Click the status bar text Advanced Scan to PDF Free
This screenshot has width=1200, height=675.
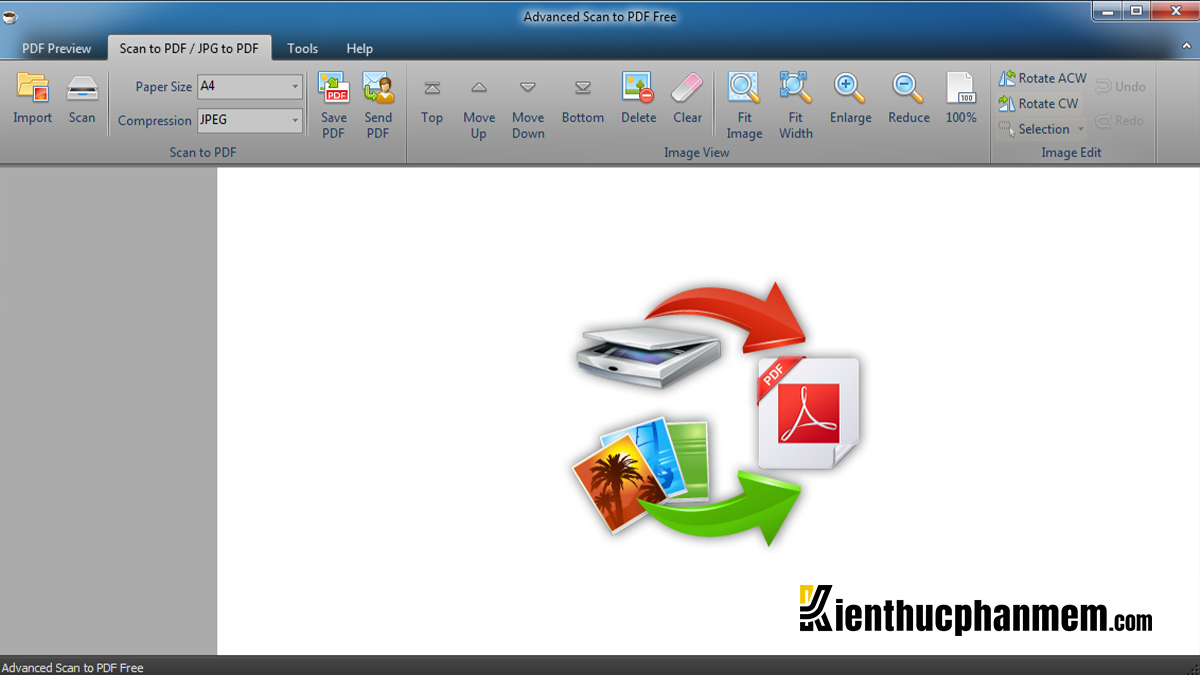73,667
